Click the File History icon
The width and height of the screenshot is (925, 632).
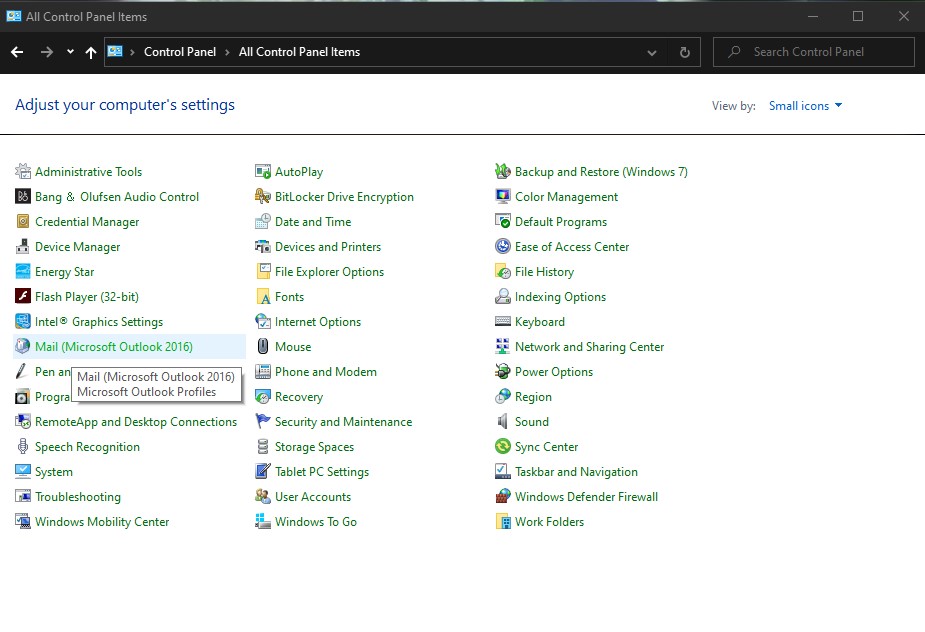503,271
